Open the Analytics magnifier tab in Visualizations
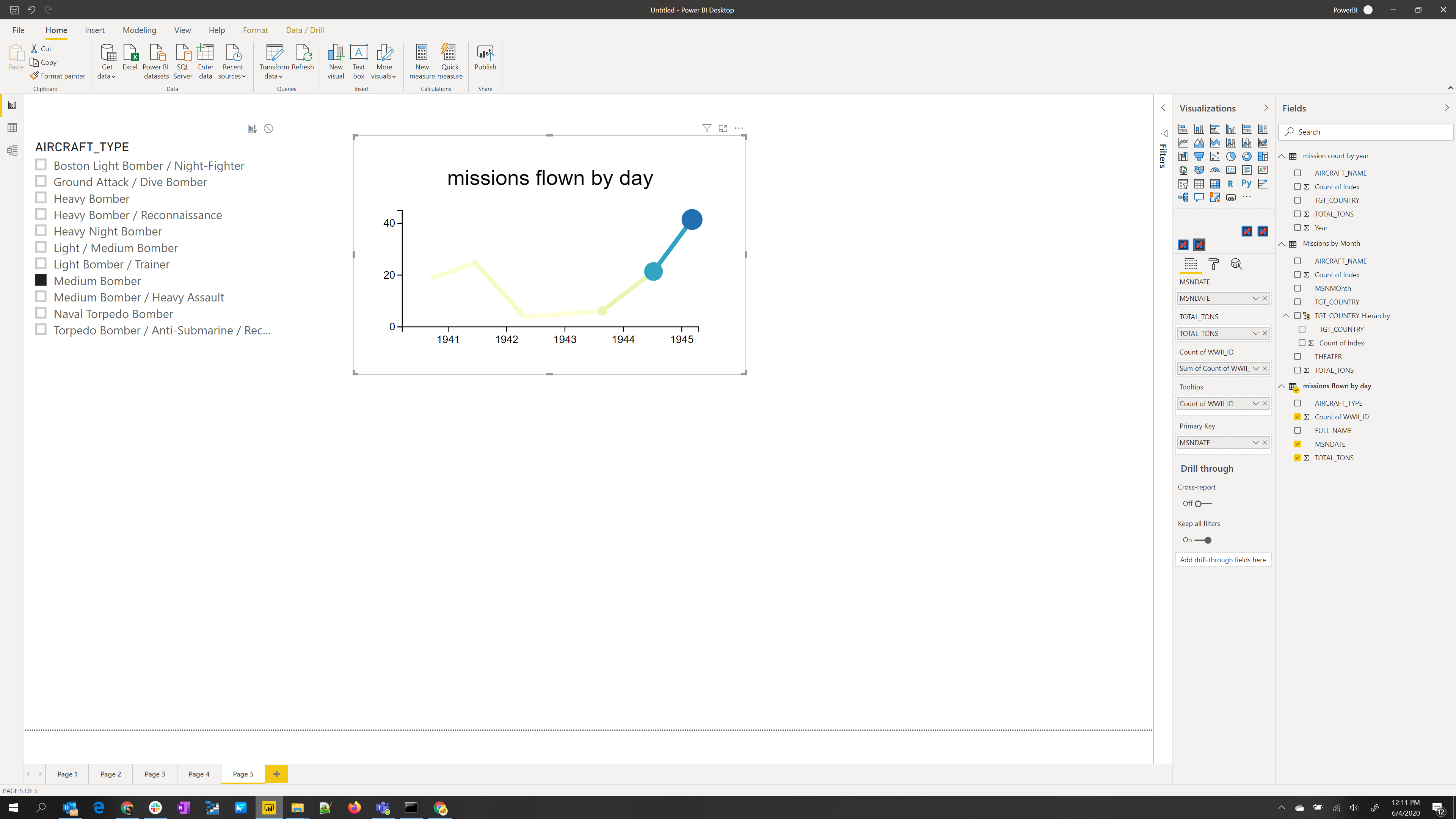The width and height of the screenshot is (1456, 819). 1236,264
